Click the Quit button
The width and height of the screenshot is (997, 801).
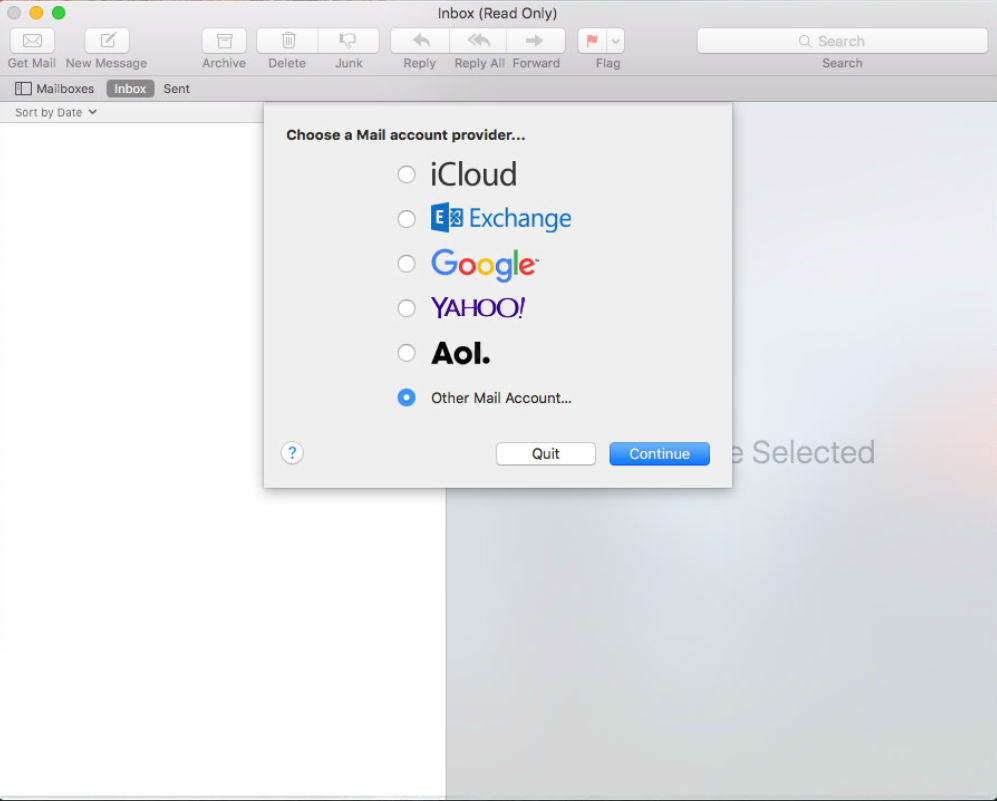(x=546, y=454)
